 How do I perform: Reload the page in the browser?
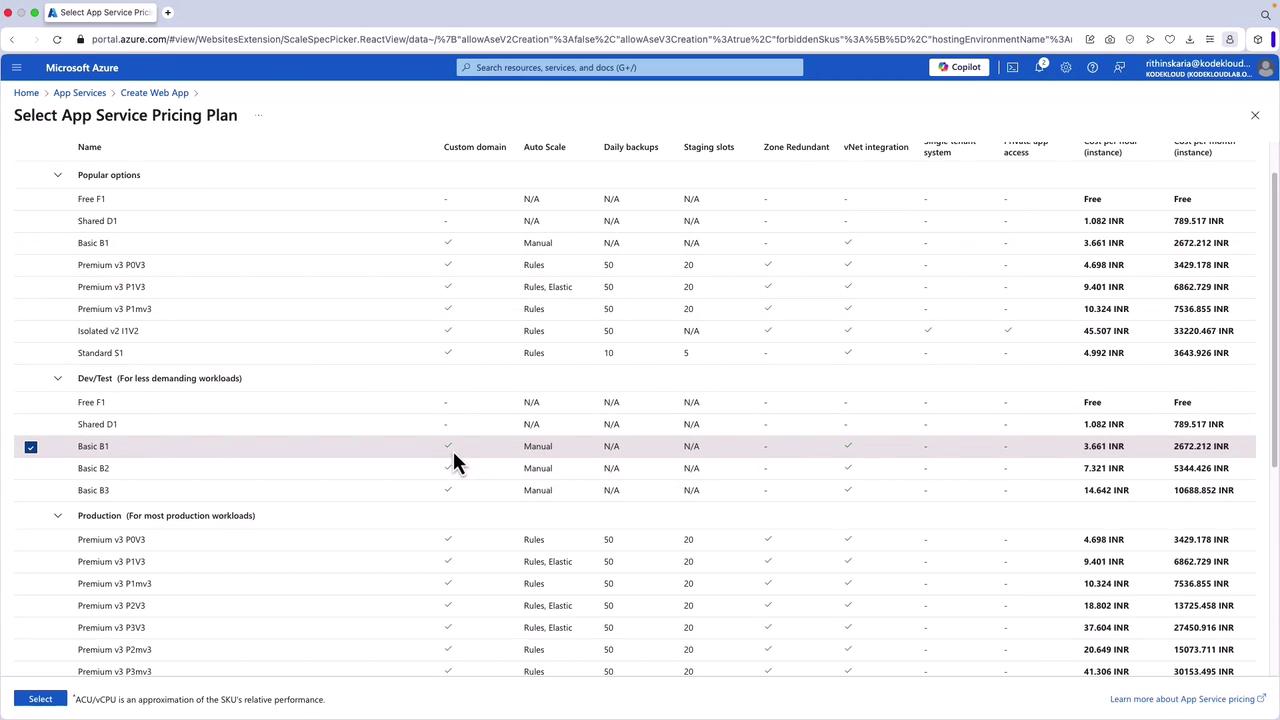(57, 39)
